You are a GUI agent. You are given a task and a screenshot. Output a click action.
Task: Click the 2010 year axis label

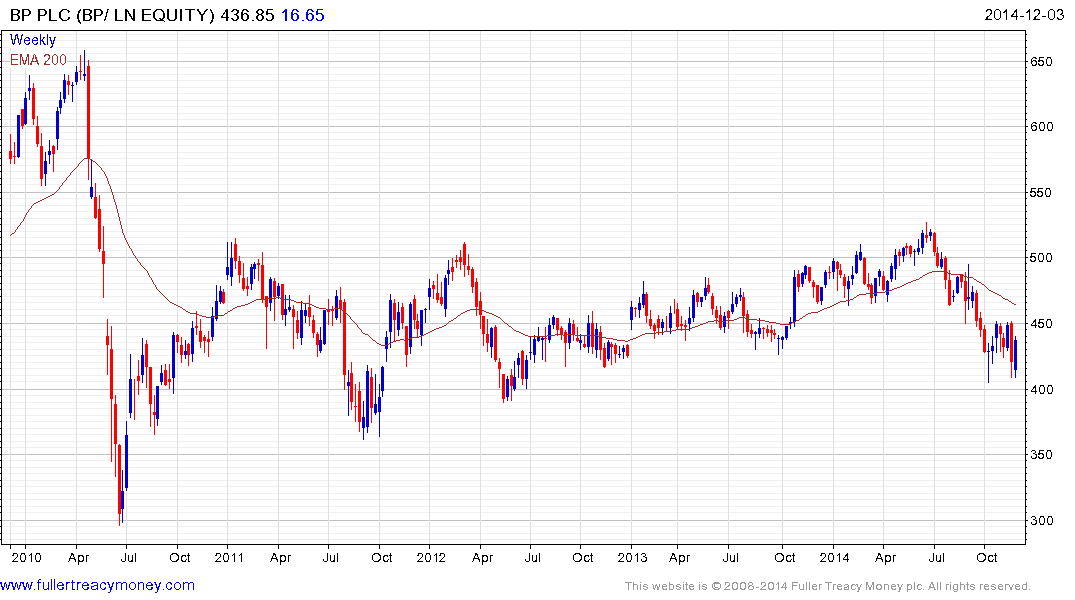(x=27, y=557)
